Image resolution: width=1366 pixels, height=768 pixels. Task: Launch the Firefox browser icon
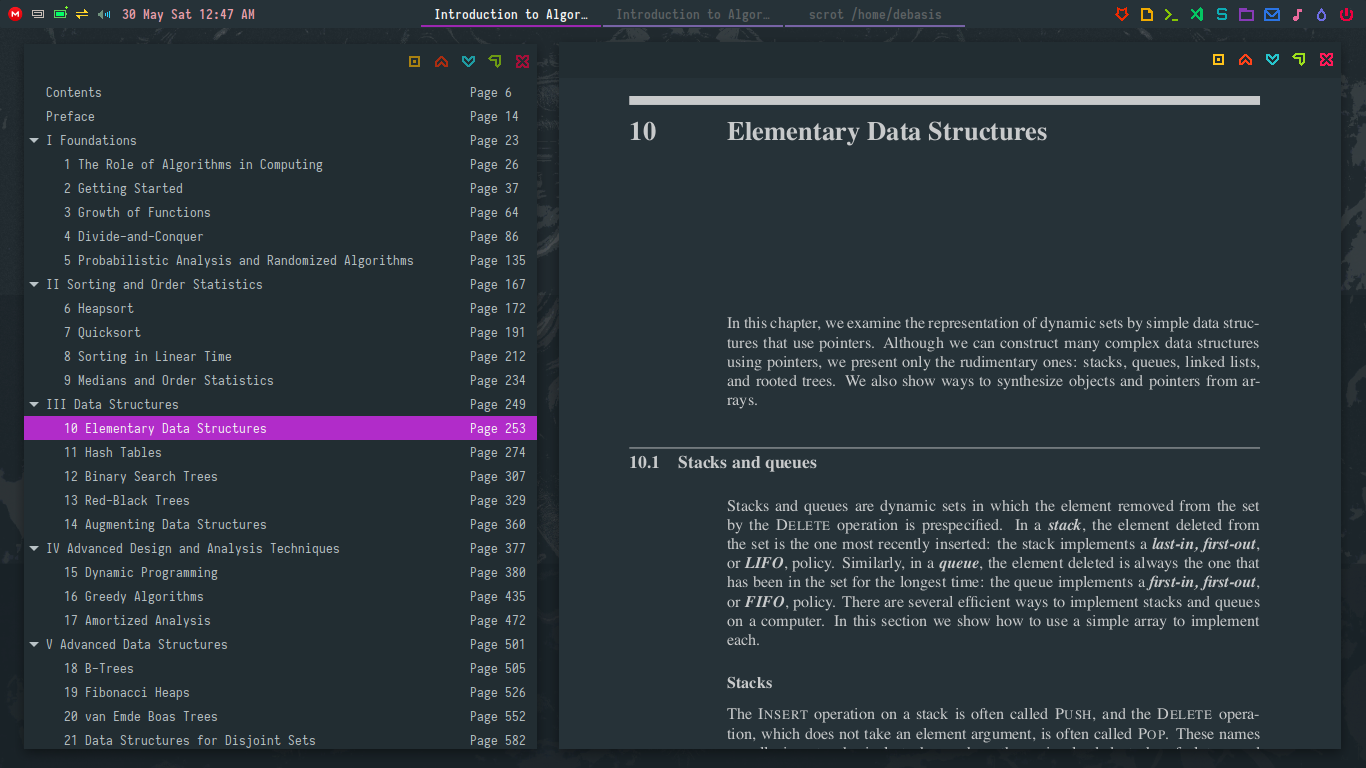(1122, 15)
